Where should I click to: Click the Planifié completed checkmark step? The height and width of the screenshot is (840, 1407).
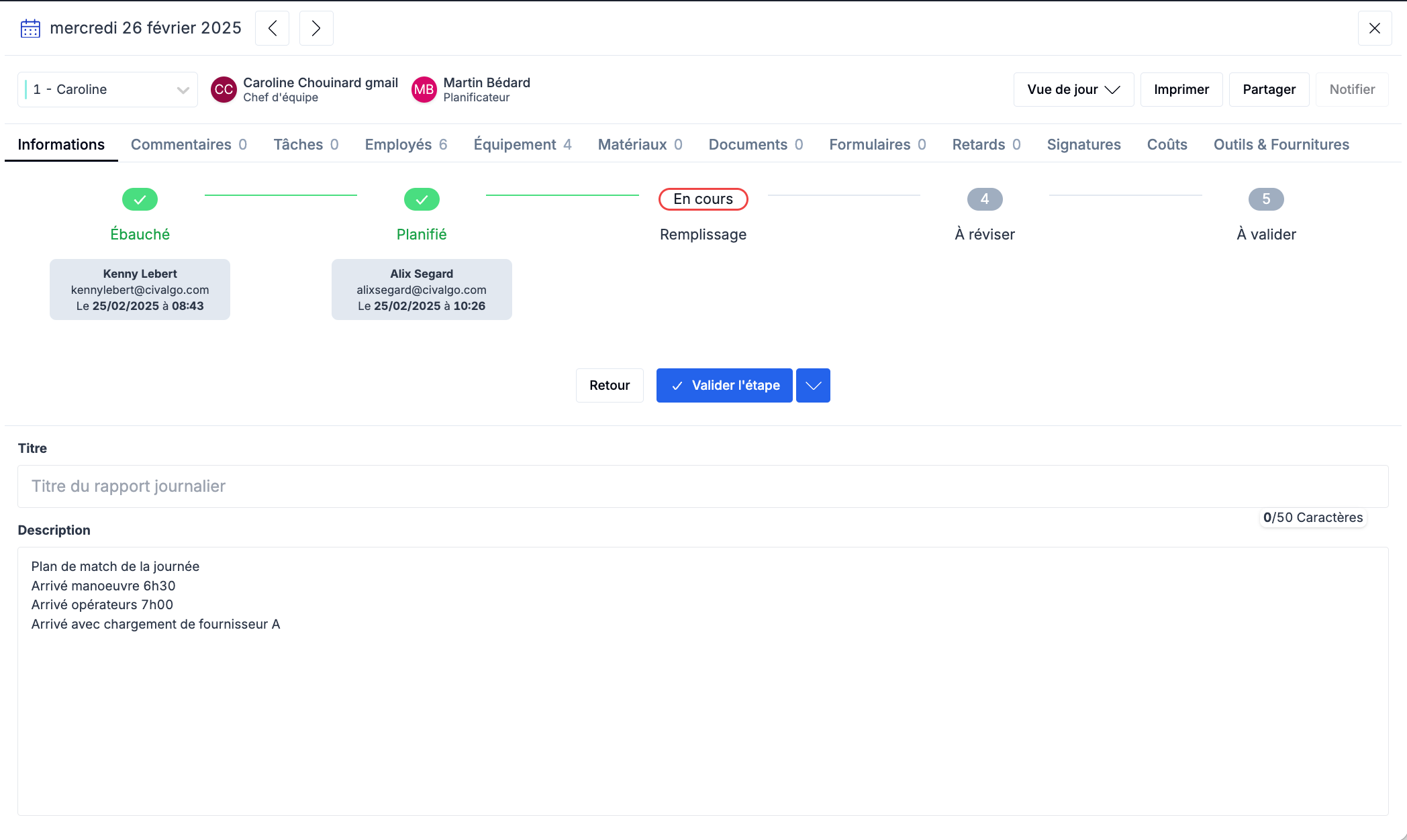coord(422,199)
